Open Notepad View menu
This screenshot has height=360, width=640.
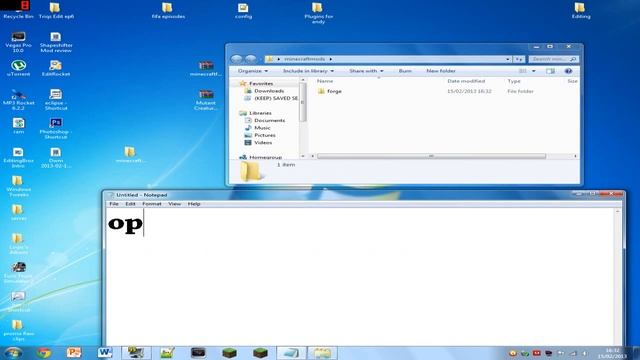[x=174, y=204]
